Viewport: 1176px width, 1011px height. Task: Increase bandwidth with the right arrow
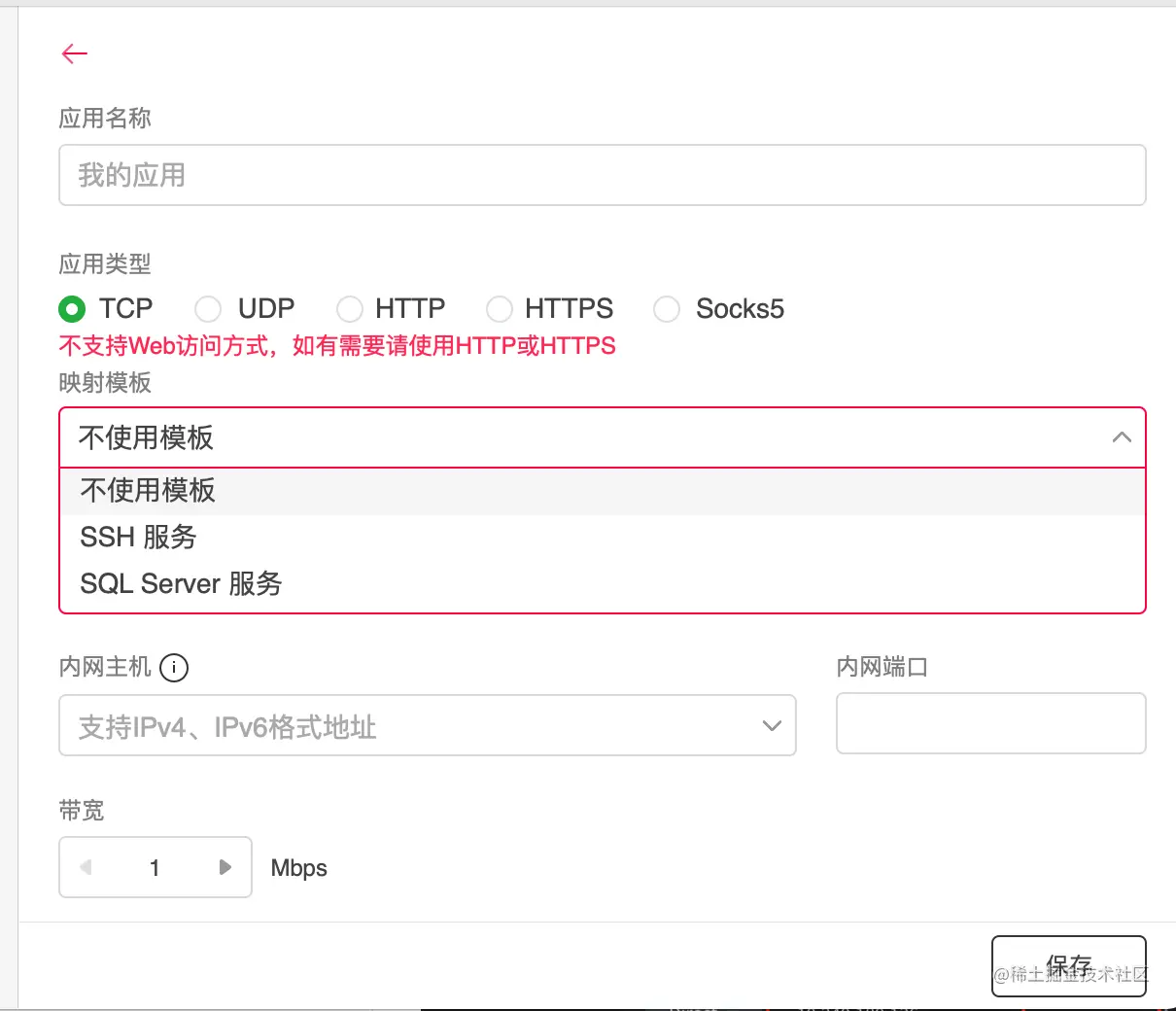pos(225,867)
